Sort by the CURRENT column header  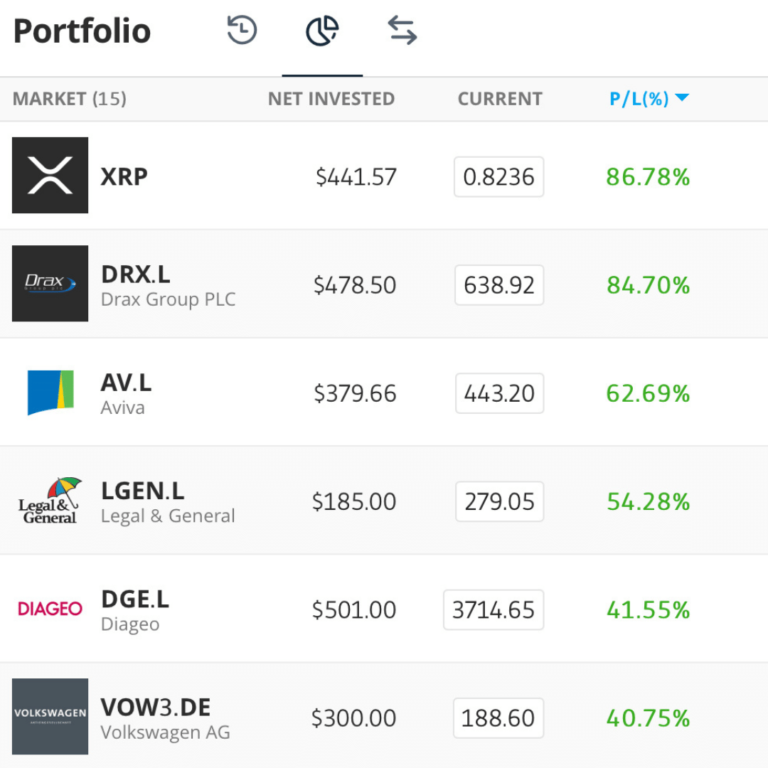500,98
